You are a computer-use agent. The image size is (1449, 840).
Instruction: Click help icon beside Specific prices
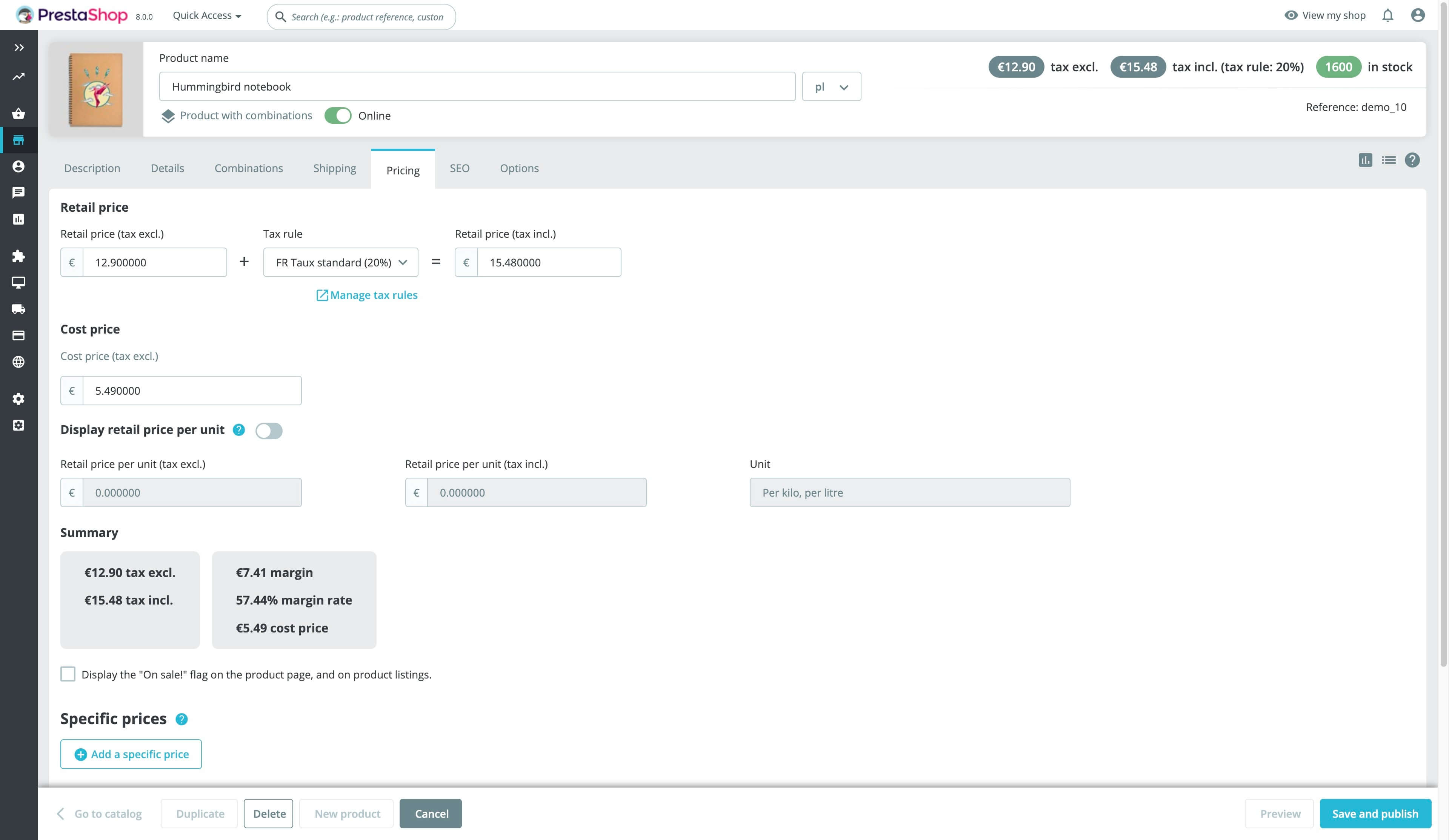(x=182, y=719)
